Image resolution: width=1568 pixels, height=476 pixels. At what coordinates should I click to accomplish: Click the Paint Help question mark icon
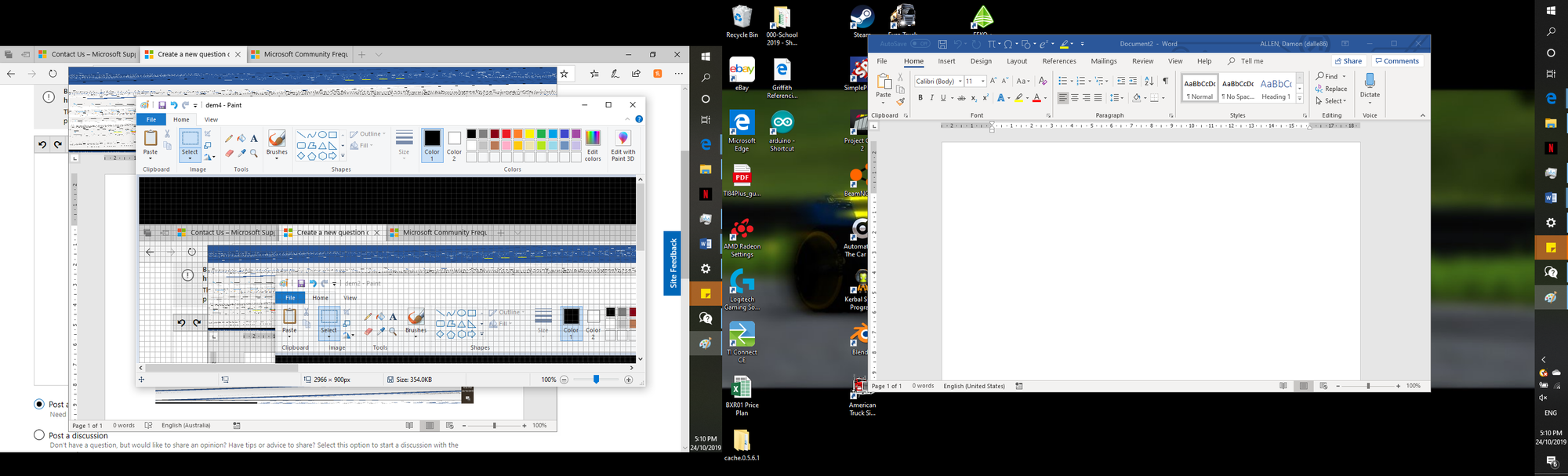pyautogui.click(x=639, y=119)
